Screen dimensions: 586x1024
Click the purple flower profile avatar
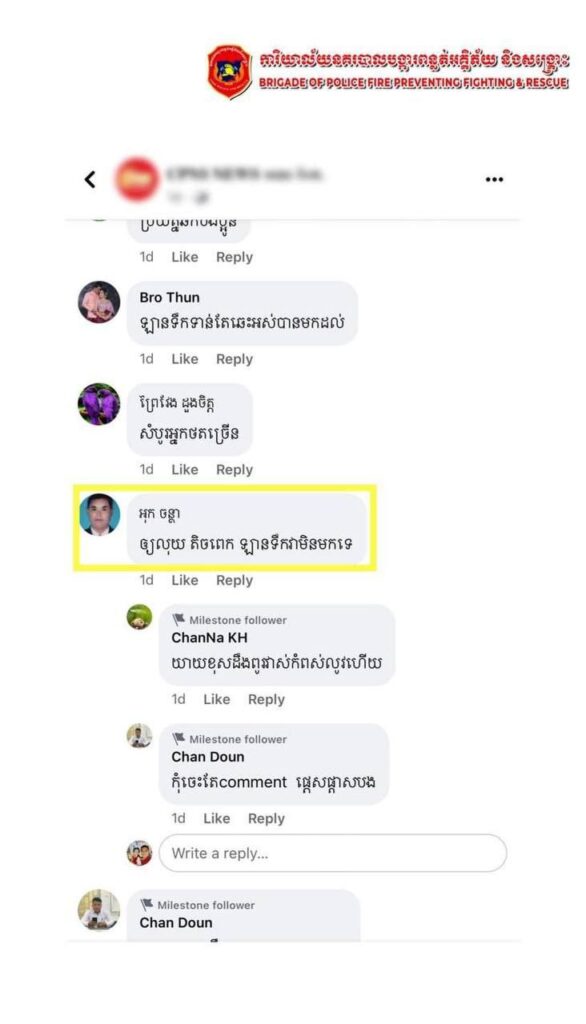coord(99,404)
